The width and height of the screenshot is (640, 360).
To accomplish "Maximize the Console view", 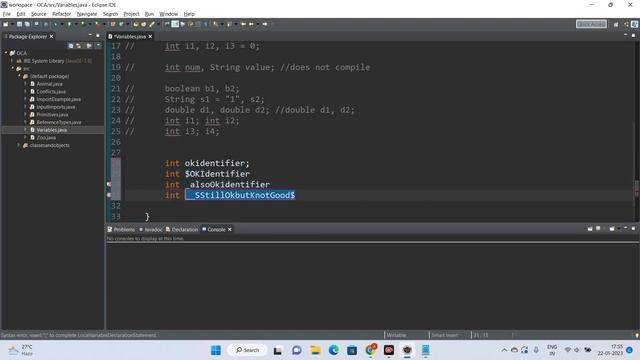I will (x=633, y=229).
